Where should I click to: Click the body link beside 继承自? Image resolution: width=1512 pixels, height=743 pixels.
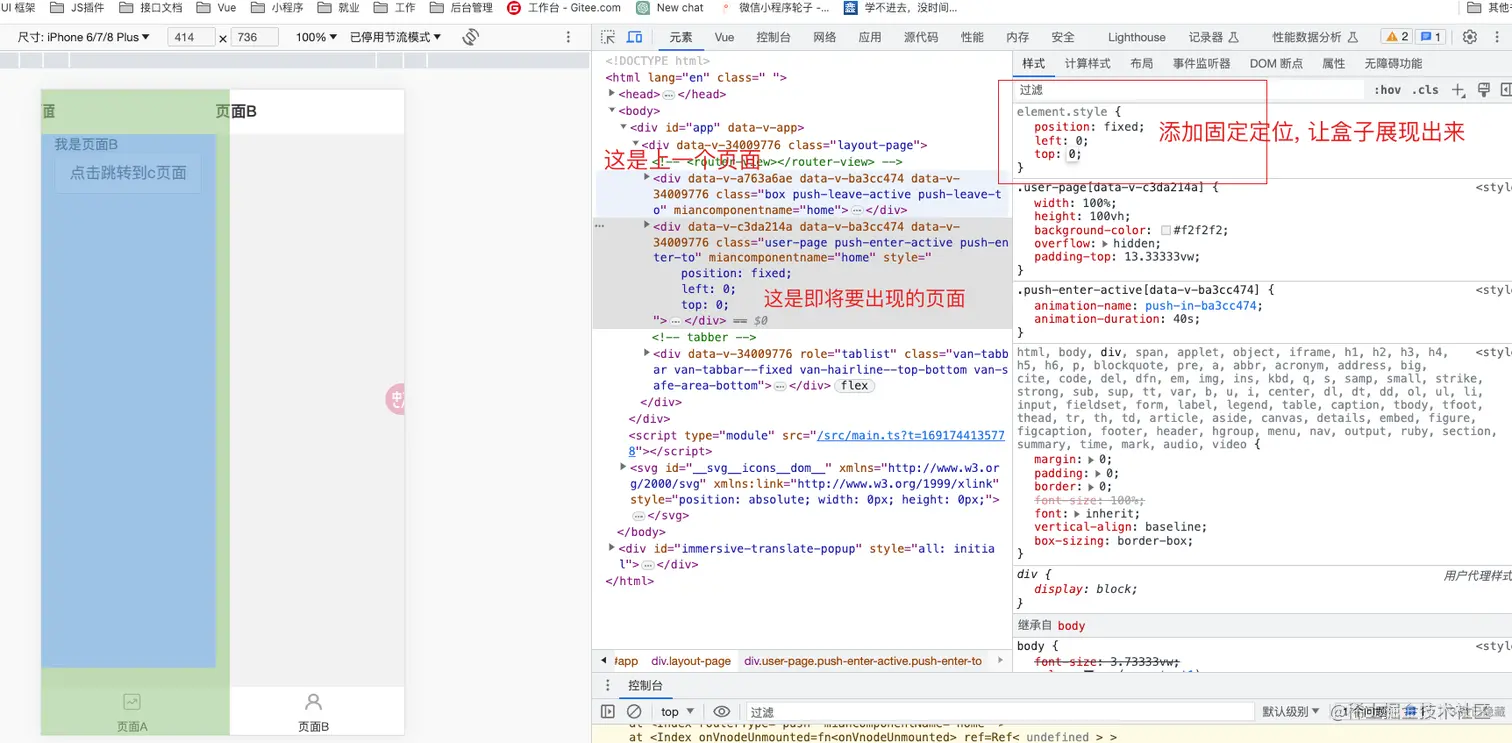pyautogui.click(x=1071, y=626)
